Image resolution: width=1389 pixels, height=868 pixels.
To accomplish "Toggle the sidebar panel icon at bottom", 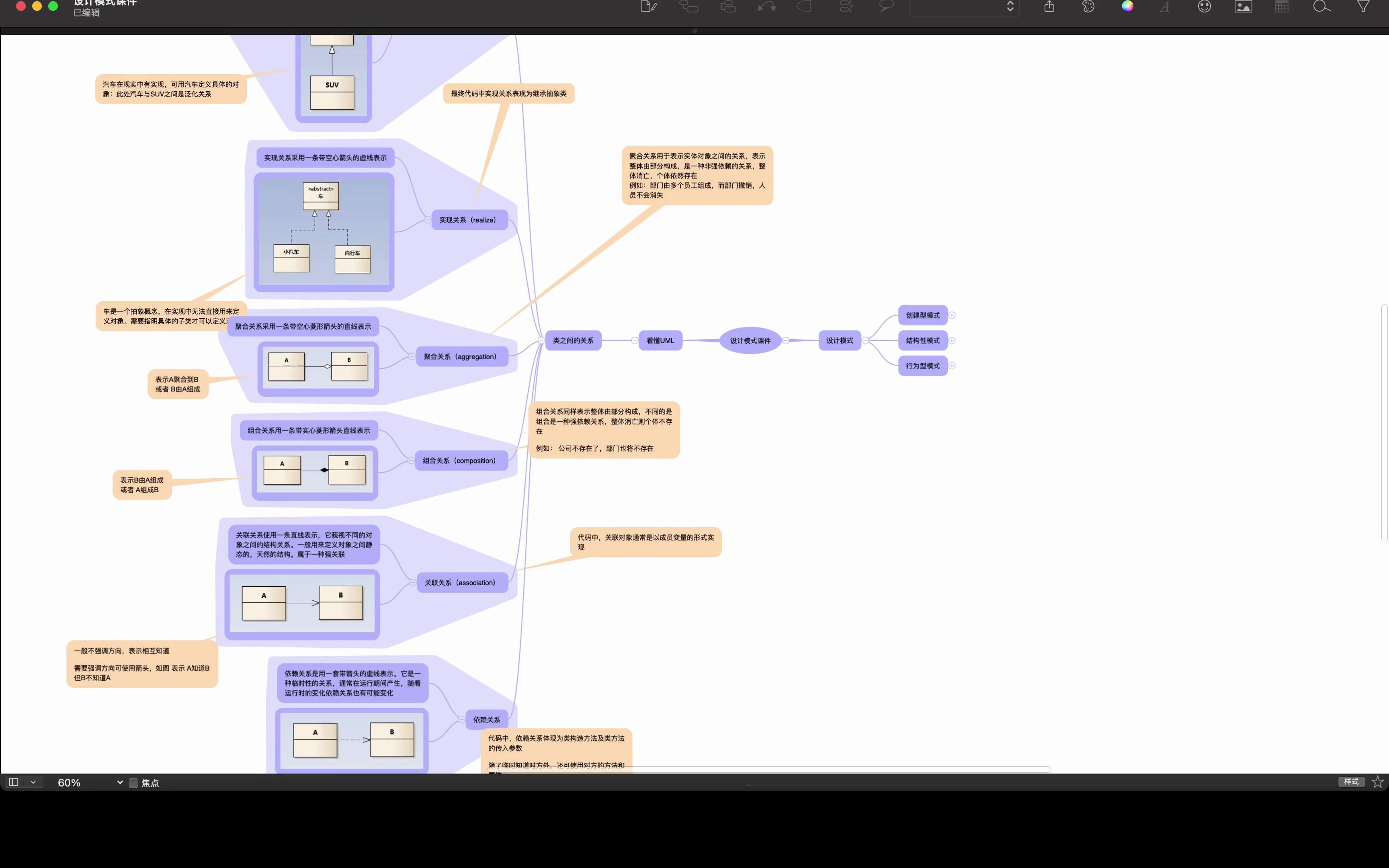I will [14, 782].
